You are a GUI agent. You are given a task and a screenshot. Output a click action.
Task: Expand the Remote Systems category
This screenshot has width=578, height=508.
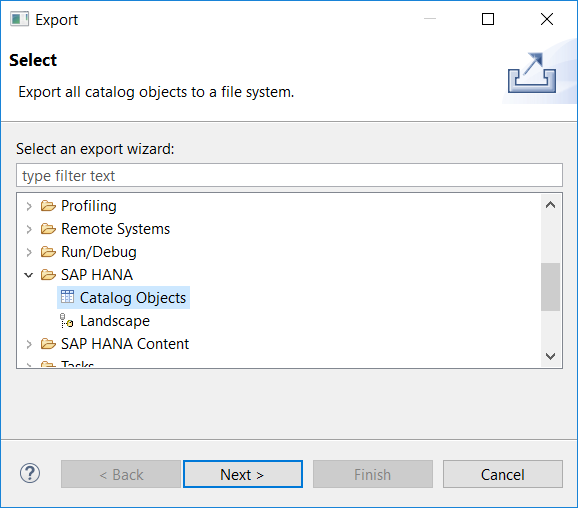pos(29,229)
